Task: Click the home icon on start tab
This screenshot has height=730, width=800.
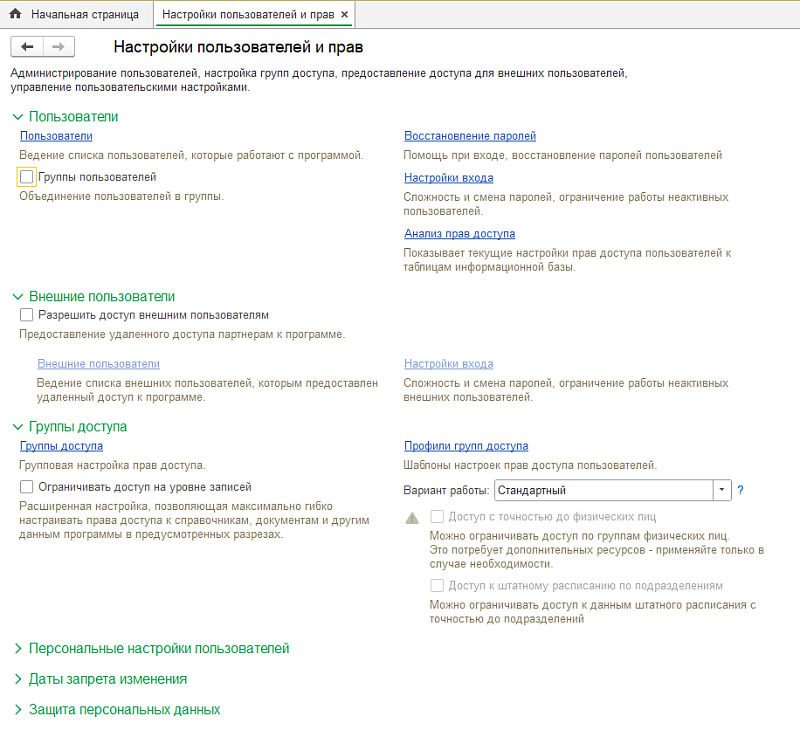Action: tap(15, 15)
